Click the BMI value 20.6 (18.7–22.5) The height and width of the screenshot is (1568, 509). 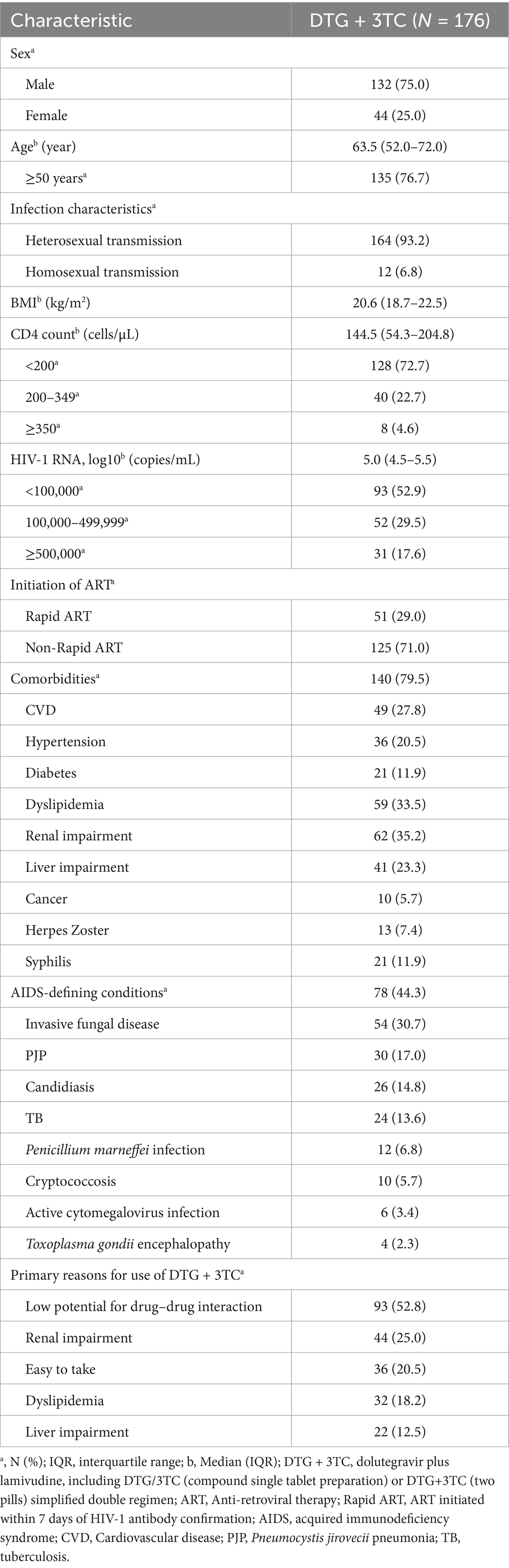click(400, 303)
